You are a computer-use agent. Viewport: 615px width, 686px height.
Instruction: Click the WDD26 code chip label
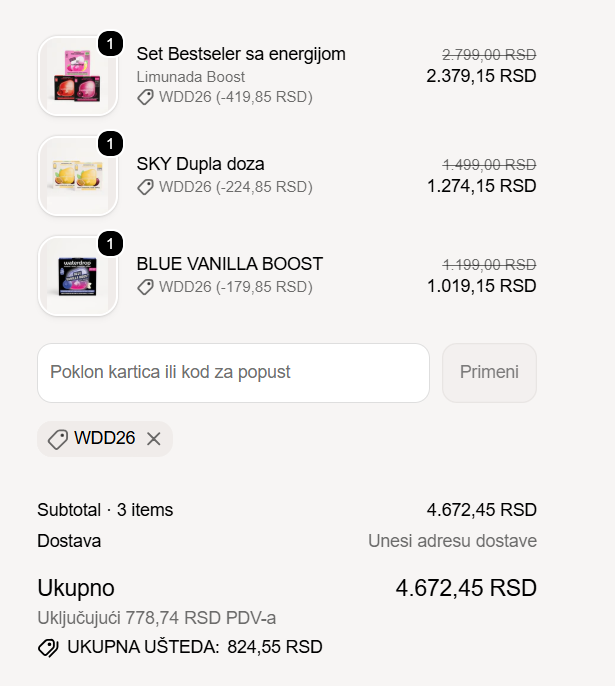coord(105,438)
